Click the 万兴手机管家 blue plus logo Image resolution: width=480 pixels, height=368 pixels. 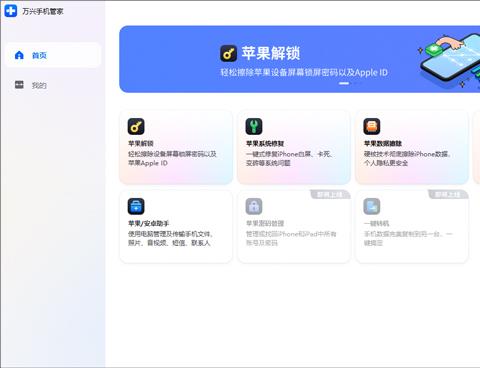[10, 11]
